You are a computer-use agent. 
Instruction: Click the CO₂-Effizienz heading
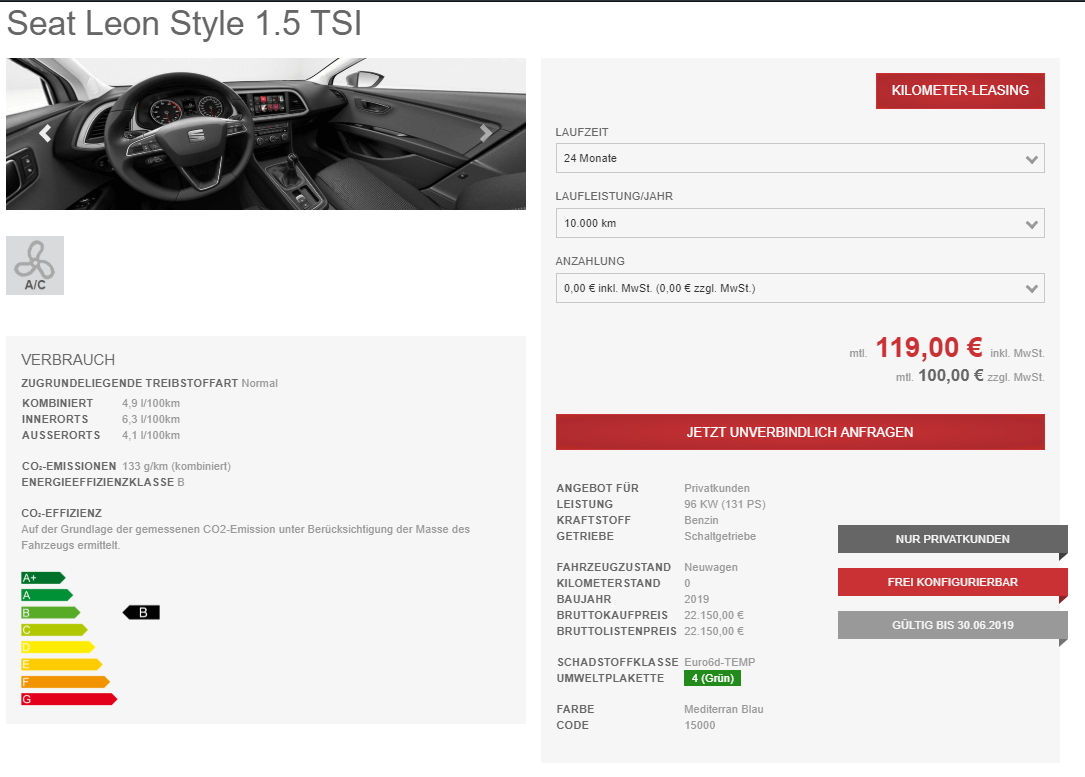tap(62, 513)
